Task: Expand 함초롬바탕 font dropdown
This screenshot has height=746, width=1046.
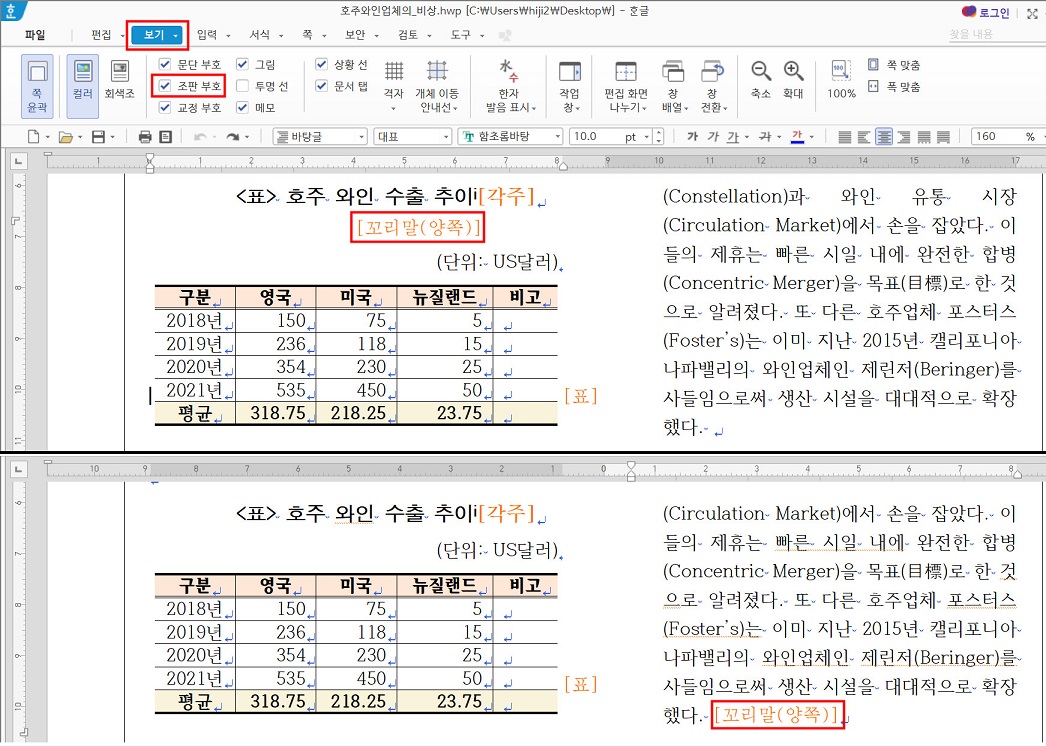Action: click(558, 137)
